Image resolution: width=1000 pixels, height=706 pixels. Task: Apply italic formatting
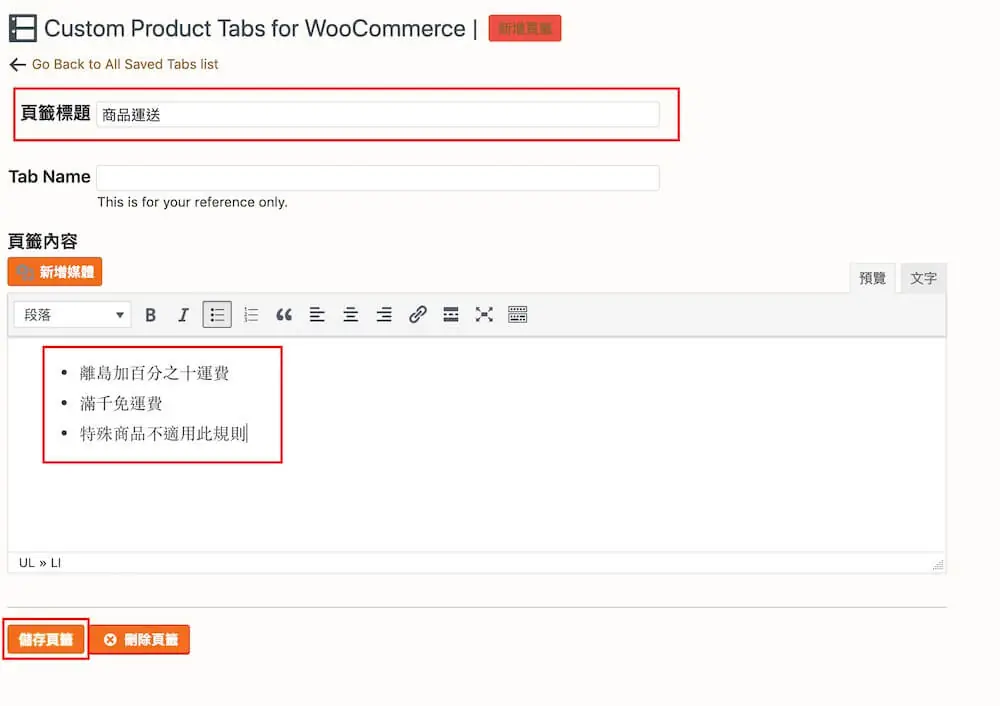(x=184, y=315)
